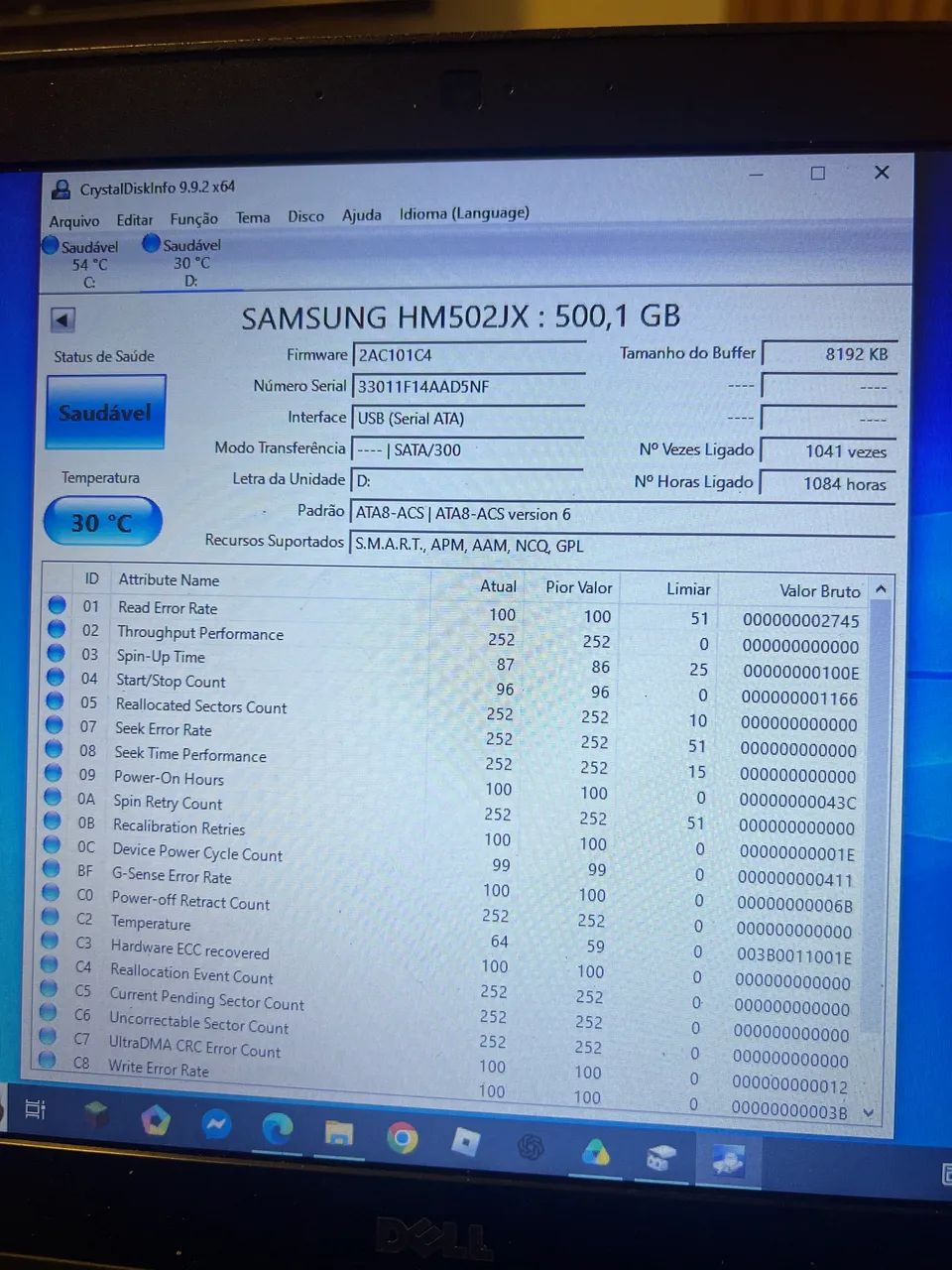Click the Limiar column header

688,589
